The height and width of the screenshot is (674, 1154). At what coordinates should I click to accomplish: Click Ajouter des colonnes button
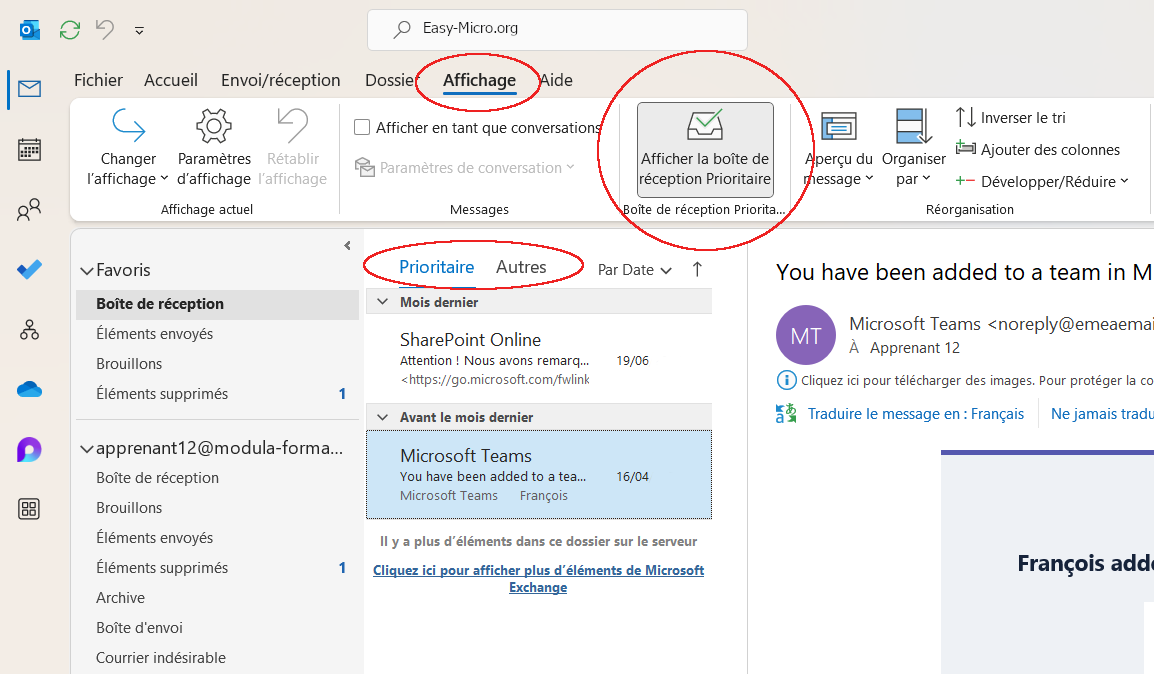[x=1038, y=149]
